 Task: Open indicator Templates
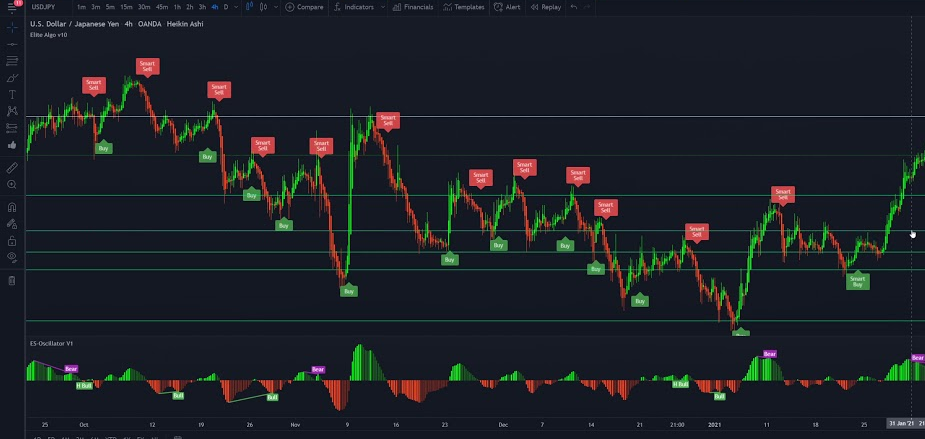pos(464,7)
